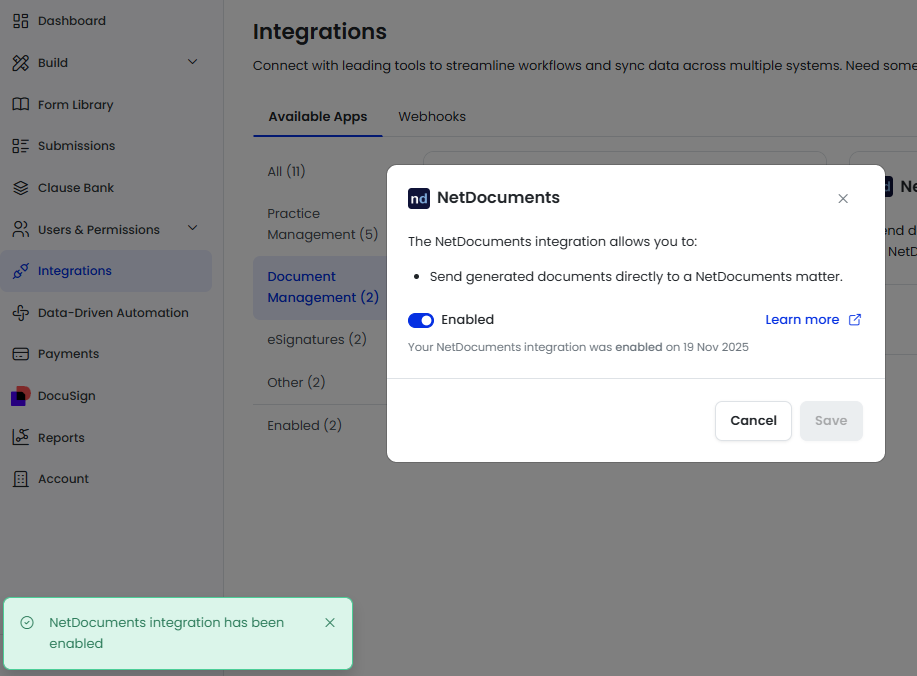The height and width of the screenshot is (676, 917).
Task: Click the enabled on 19 Nov 2025 text
Action: (x=682, y=347)
